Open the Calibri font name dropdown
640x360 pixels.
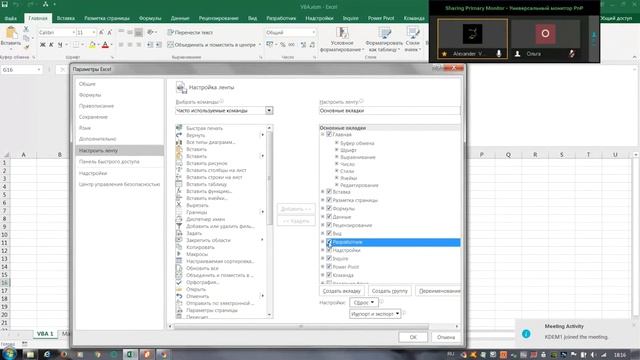(73, 32)
